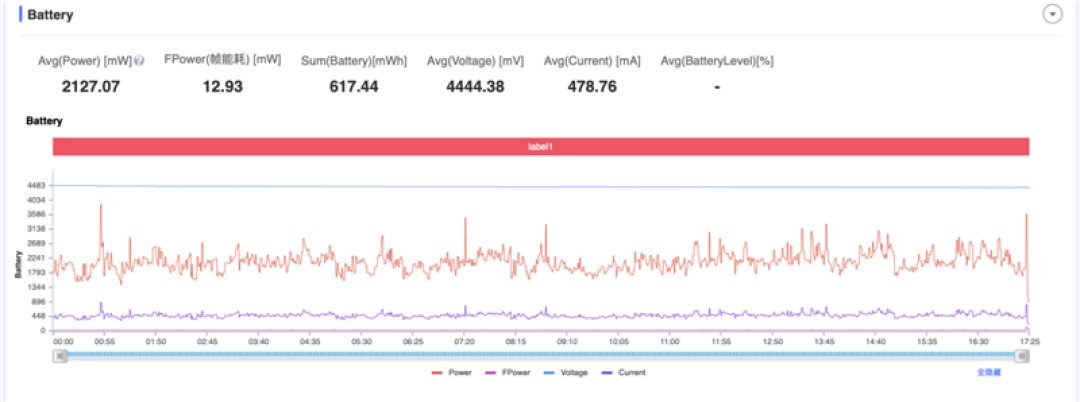Click the Sum(Battery) value 617.44
Screen dimensions: 1080x402
(354, 87)
